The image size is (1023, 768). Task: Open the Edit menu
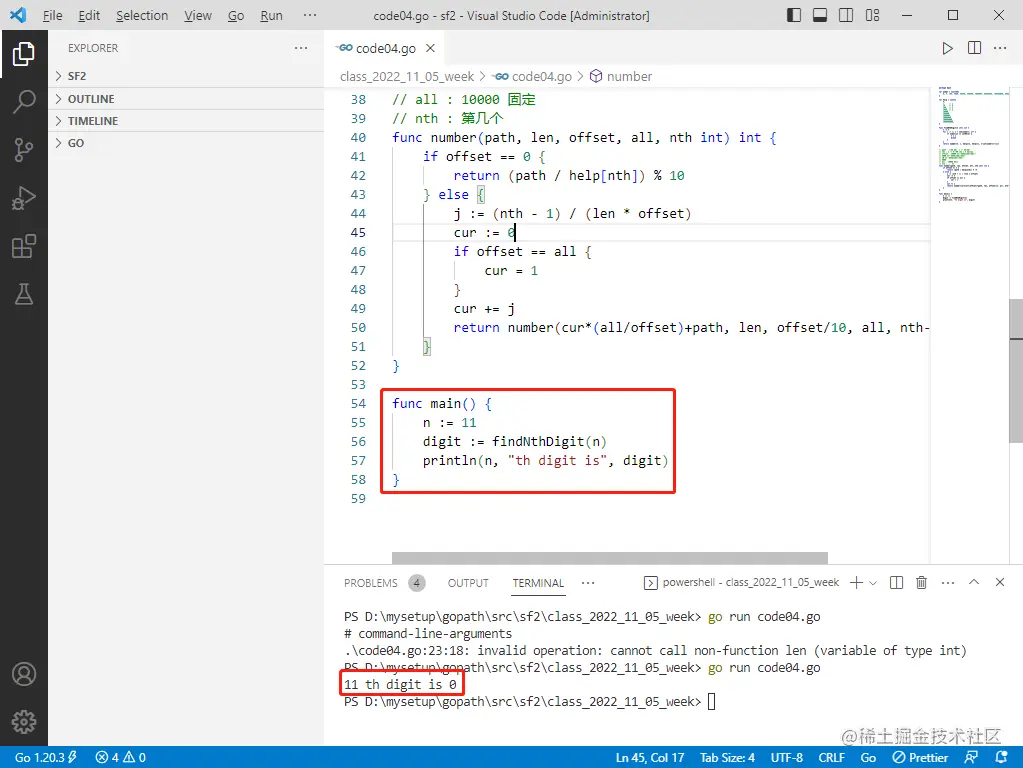[89, 15]
